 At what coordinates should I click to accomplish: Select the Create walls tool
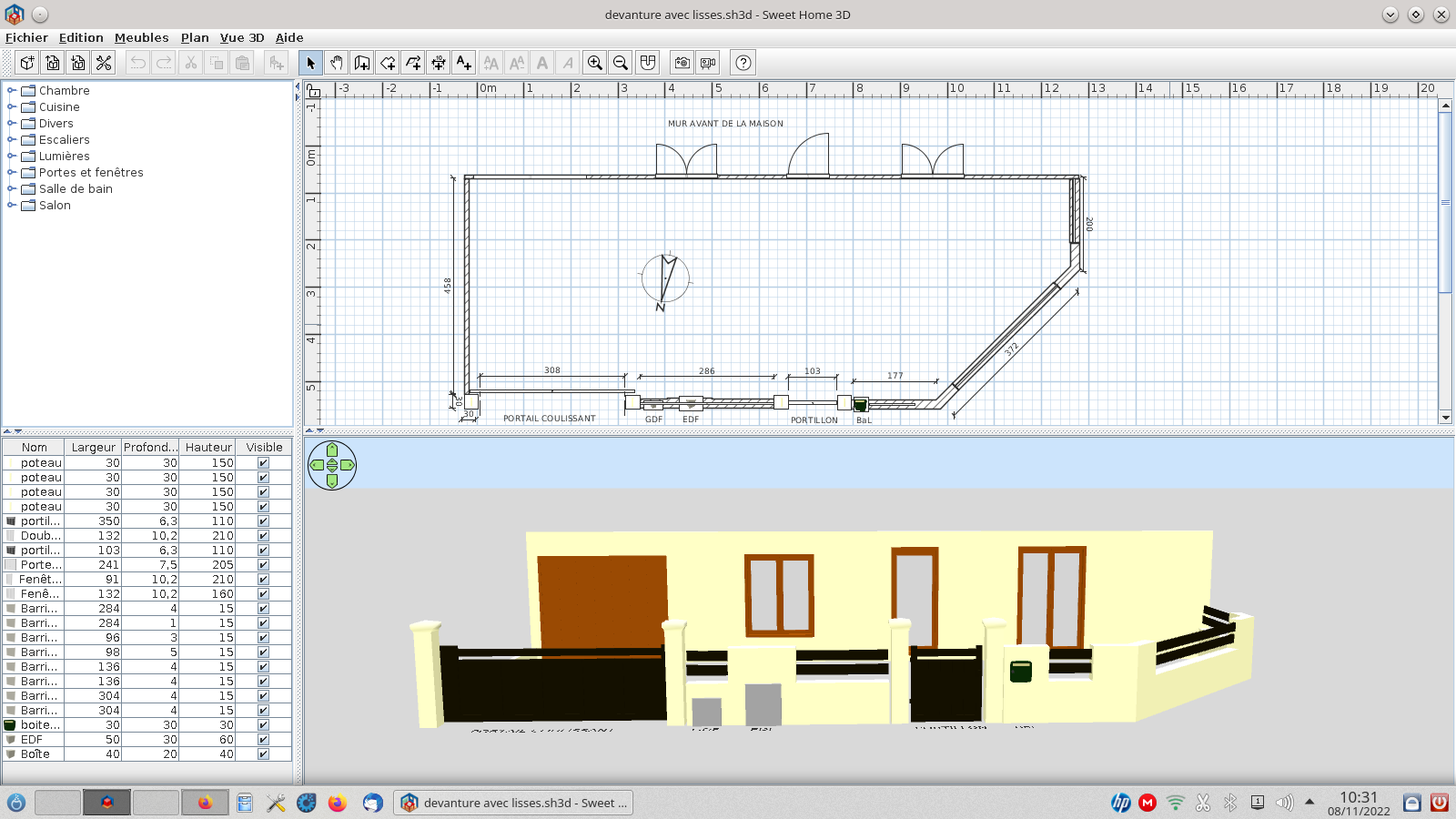pos(362,63)
